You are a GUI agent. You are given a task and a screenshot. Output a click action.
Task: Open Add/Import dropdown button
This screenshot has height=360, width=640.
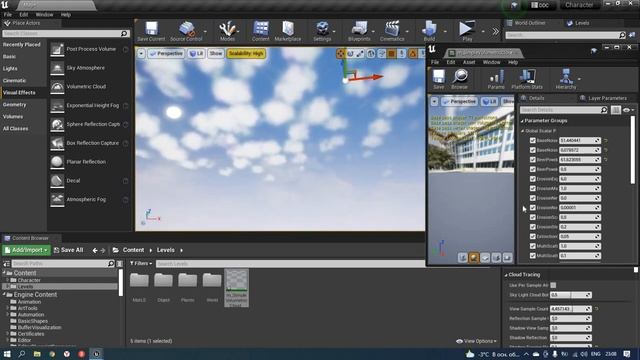26,250
